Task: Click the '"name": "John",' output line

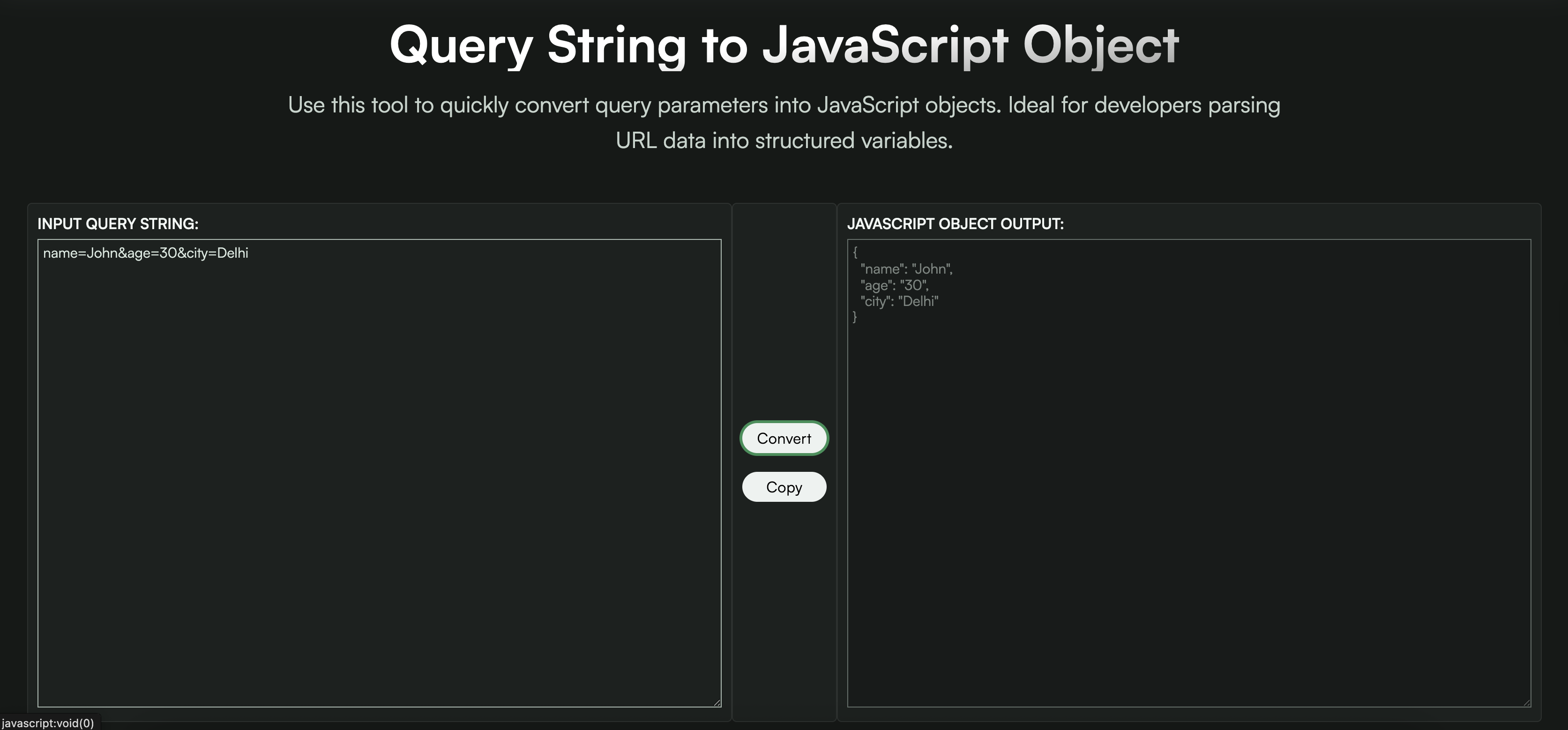Action: click(906, 269)
